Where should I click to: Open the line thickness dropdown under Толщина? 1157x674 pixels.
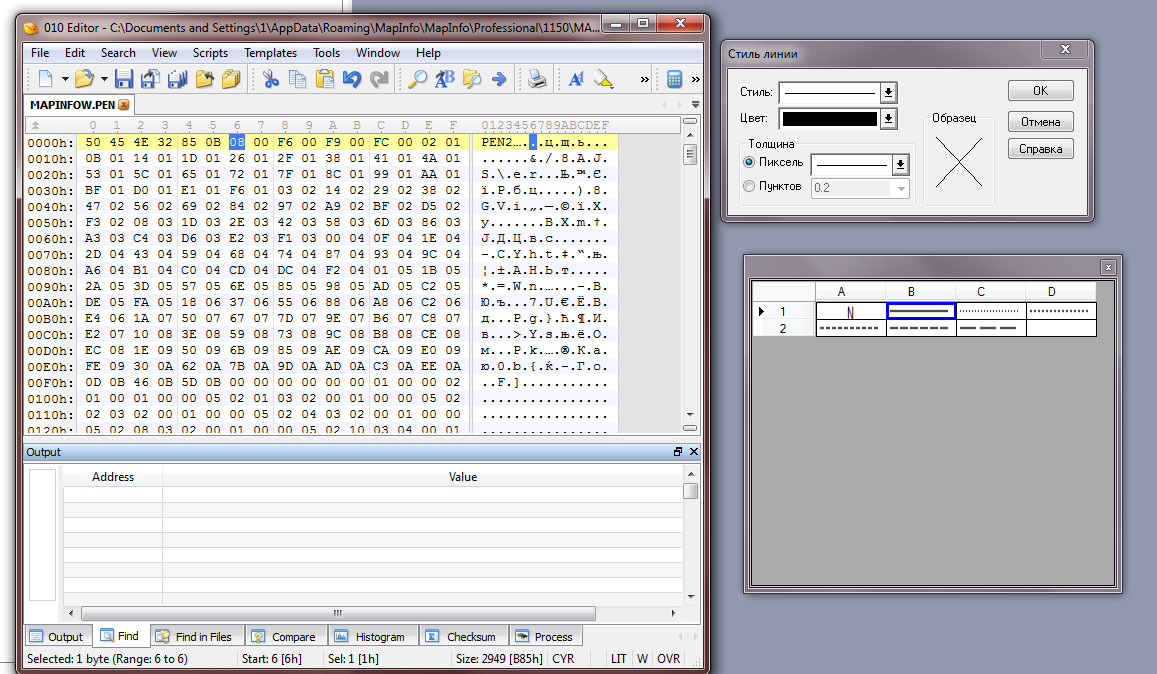[900, 162]
